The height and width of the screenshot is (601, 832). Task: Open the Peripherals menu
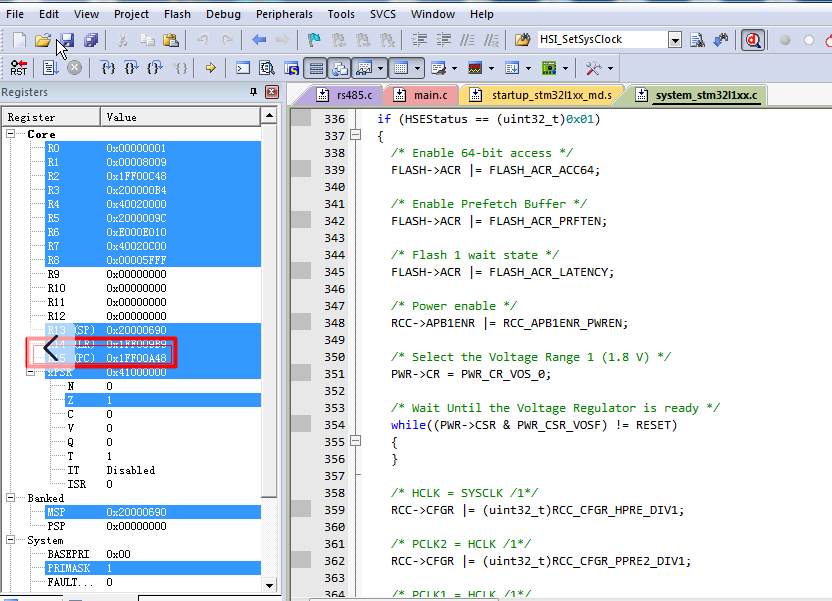point(284,14)
